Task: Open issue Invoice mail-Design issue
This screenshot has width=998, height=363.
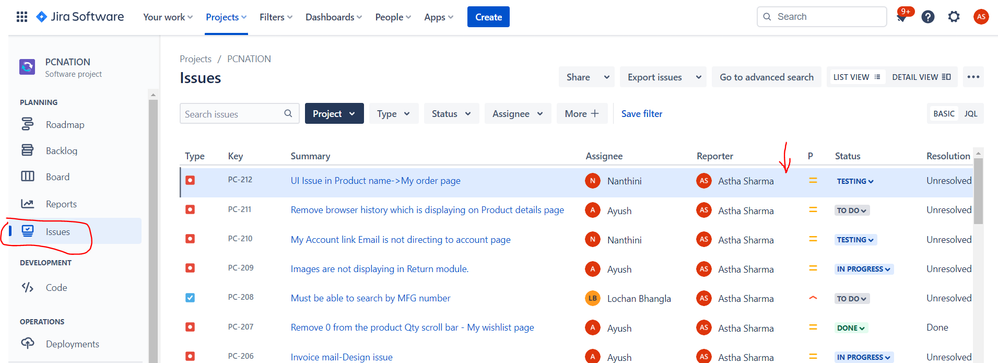Action: (x=342, y=357)
